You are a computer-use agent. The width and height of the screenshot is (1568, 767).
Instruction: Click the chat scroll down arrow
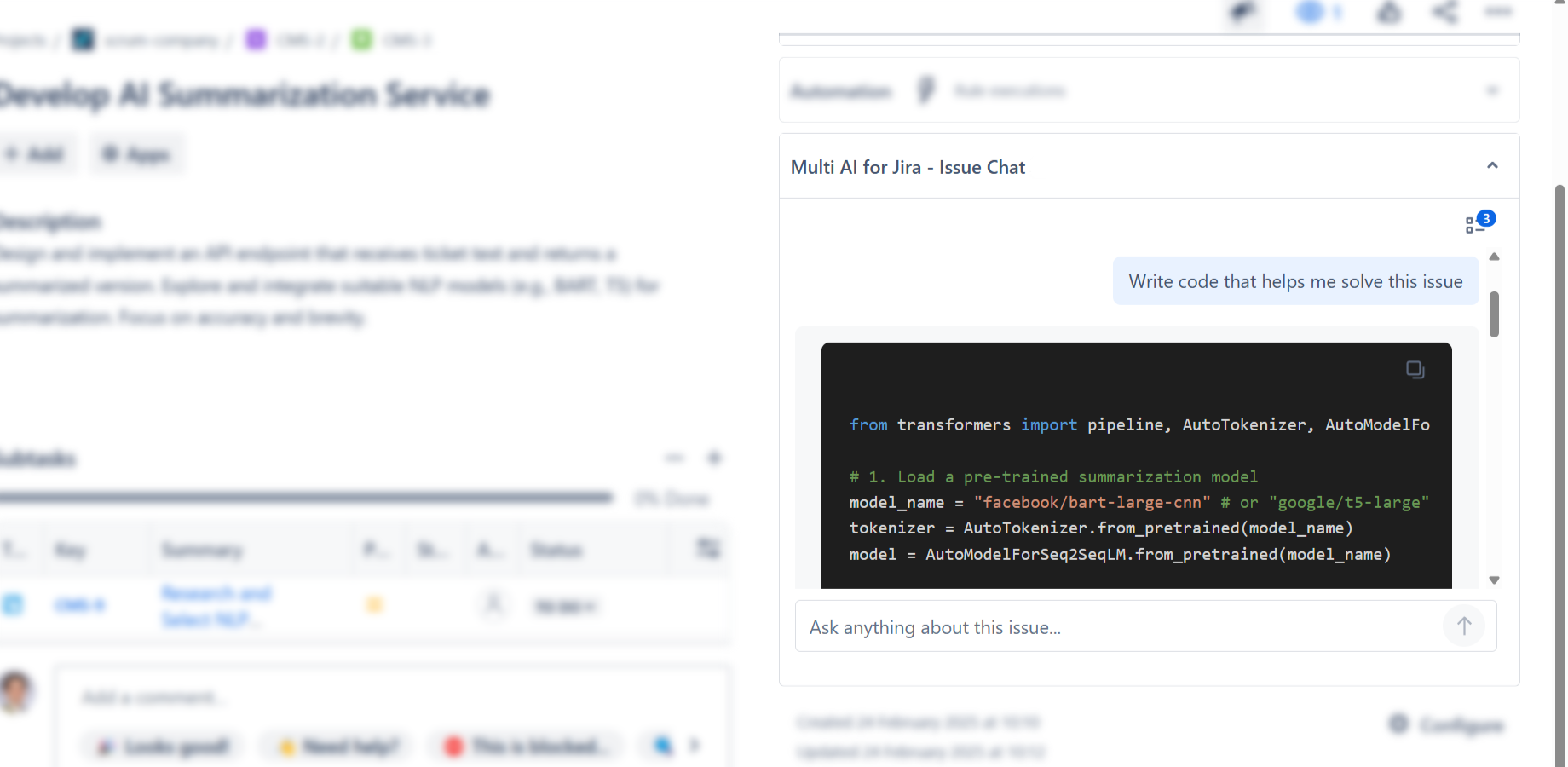pos(1494,580)
